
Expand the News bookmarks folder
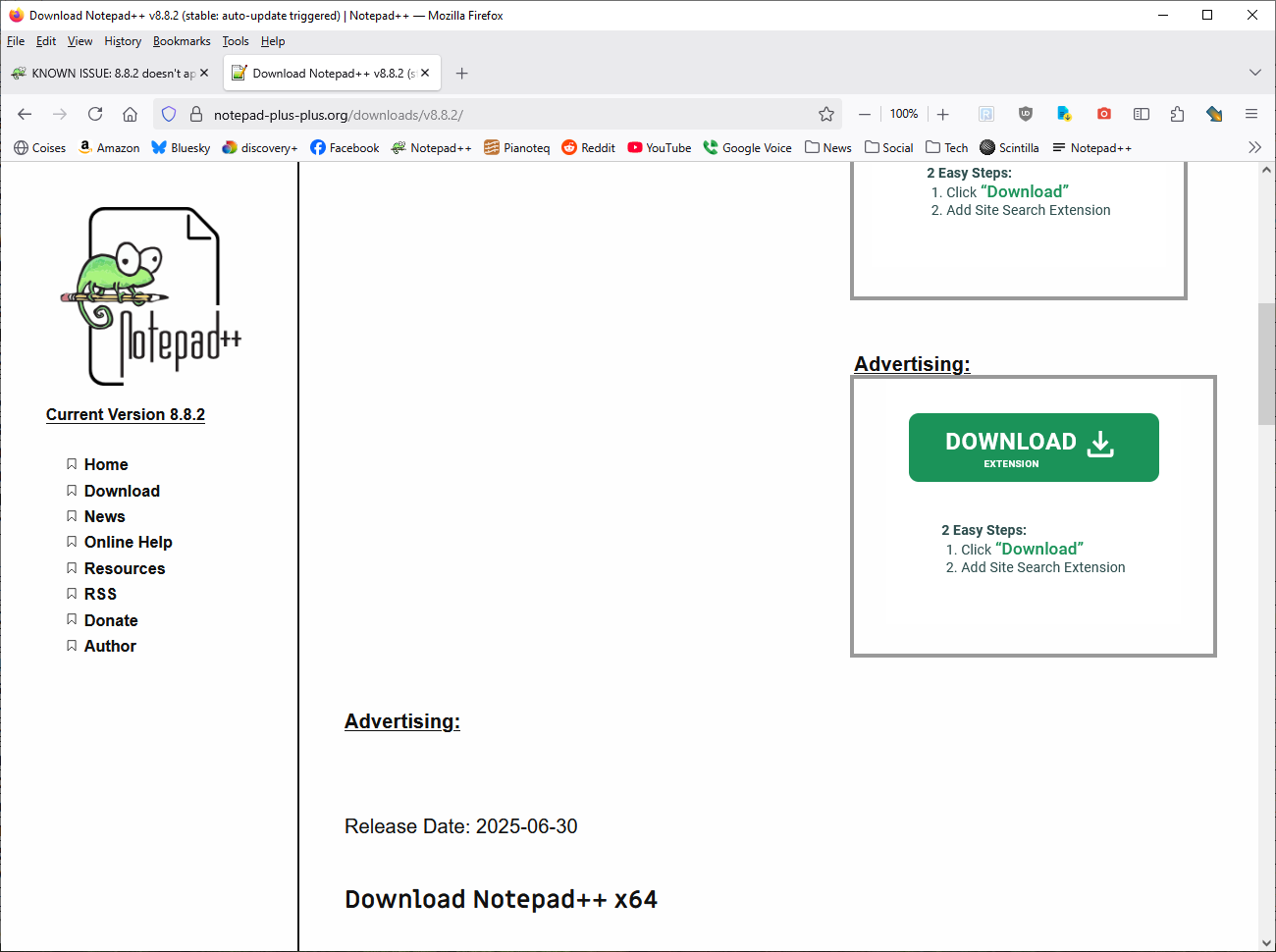click(x=828, y=147)
